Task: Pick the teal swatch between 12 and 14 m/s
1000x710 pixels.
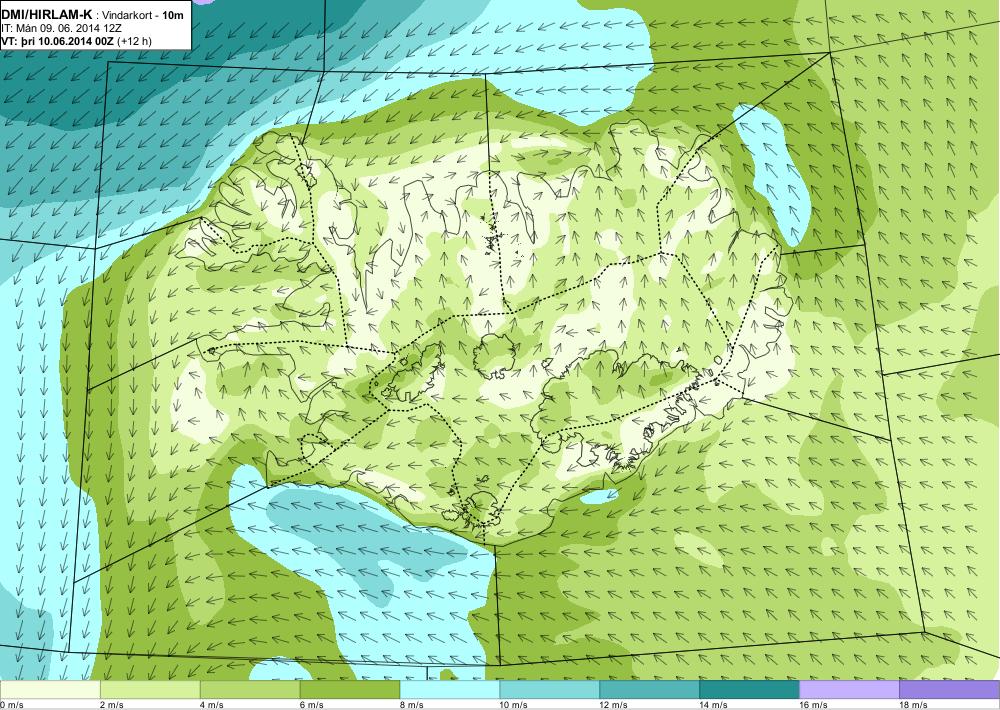Action: pyautogui.click(x=649, y=690)
